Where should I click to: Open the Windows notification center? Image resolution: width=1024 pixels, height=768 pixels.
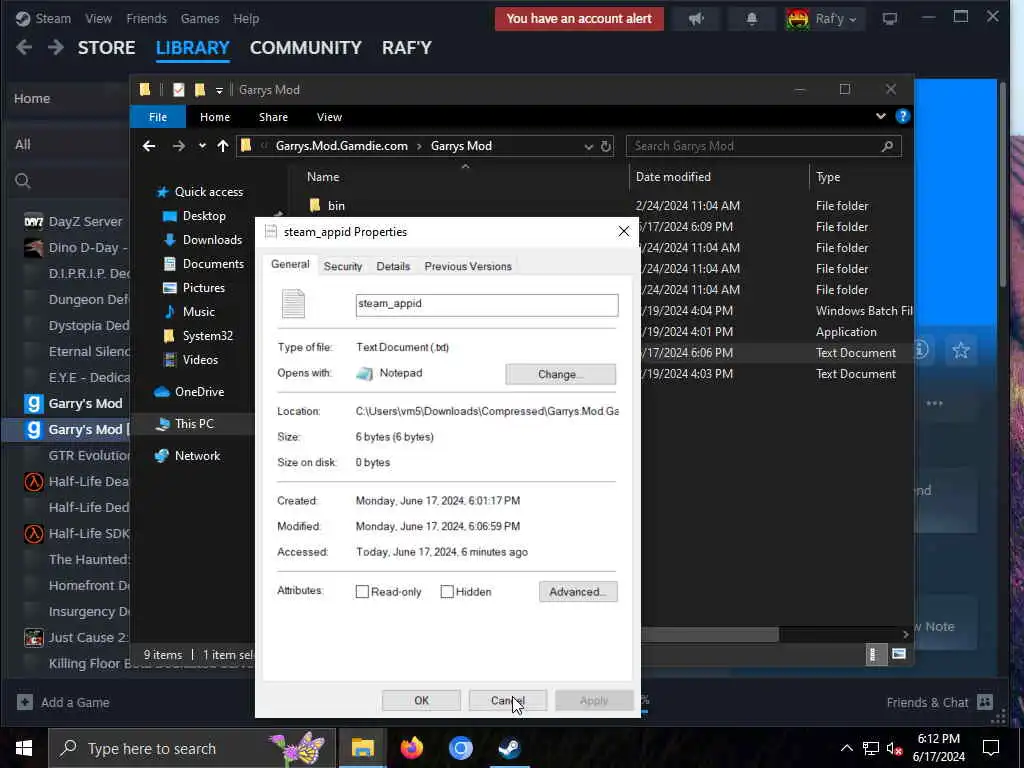[x=991, y=748]
